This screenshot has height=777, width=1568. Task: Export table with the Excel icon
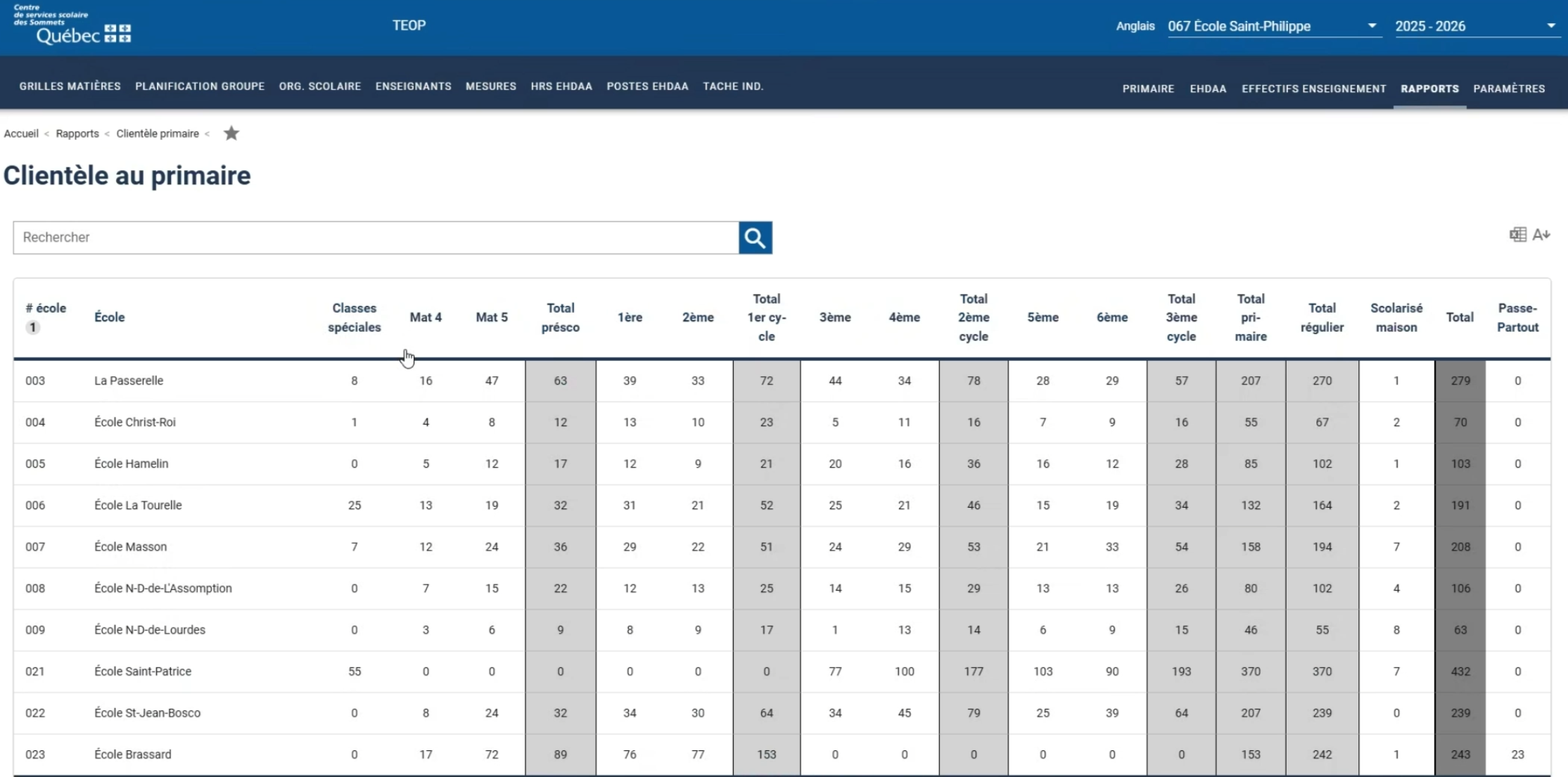pos(1517,235)
